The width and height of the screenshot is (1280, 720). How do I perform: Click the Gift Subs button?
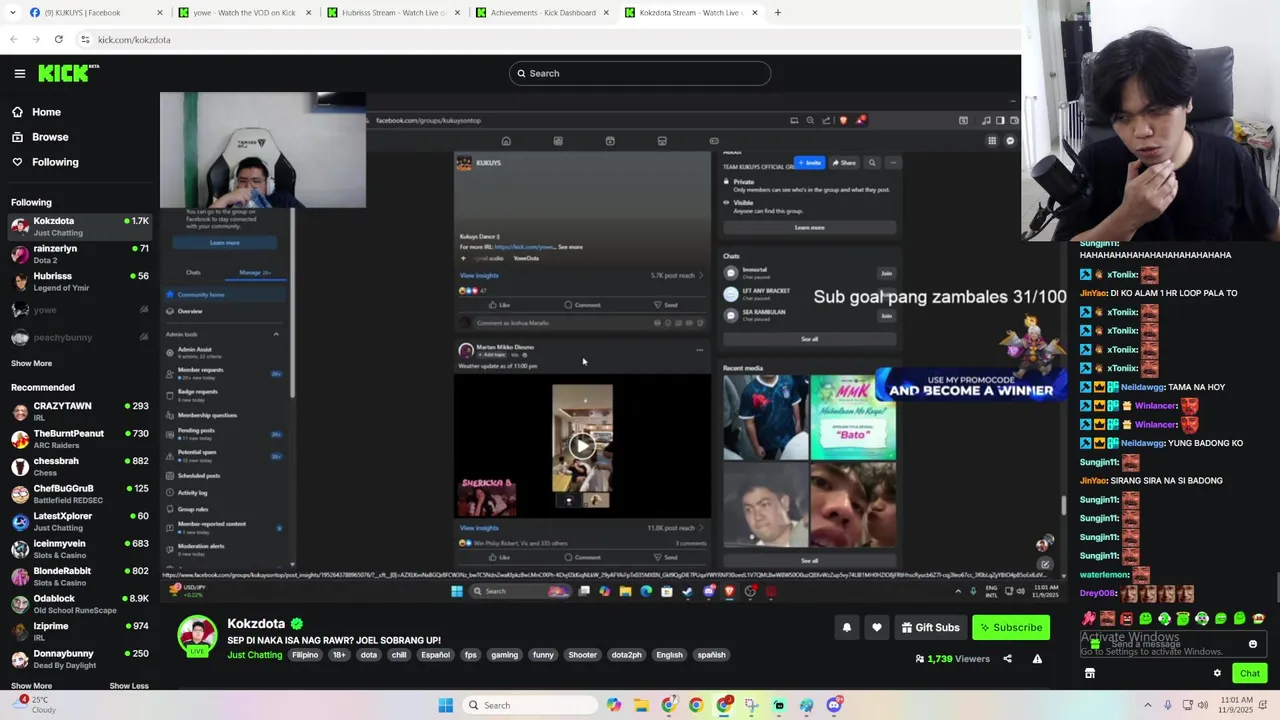pyautogui.click(x=930, y=627)
